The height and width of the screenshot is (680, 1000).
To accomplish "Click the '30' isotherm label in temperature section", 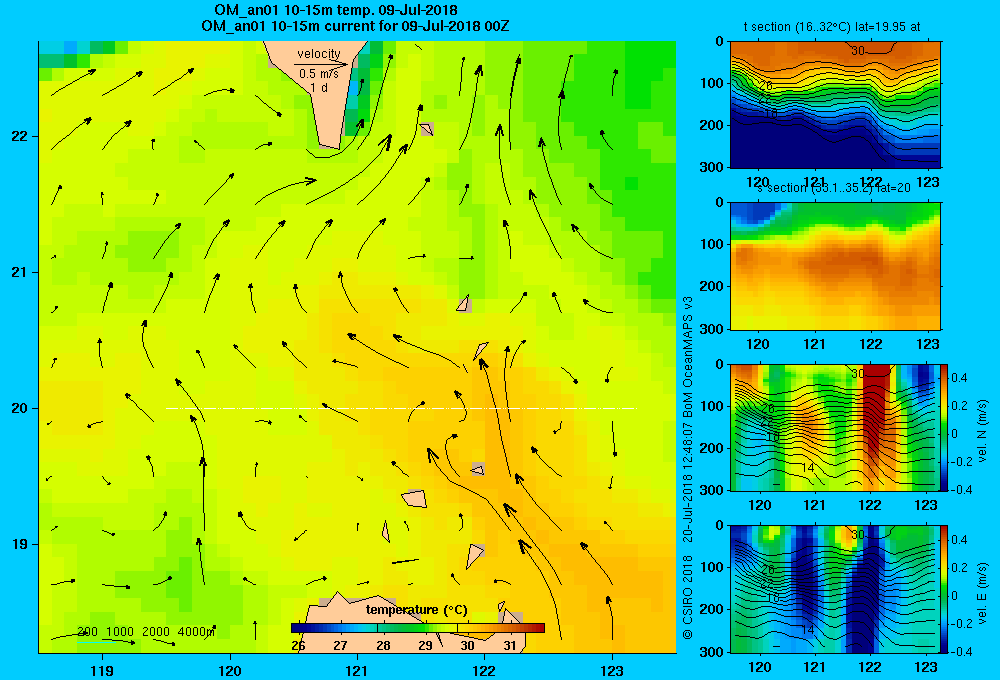I will pyautogui.click(x=858, y=51).
